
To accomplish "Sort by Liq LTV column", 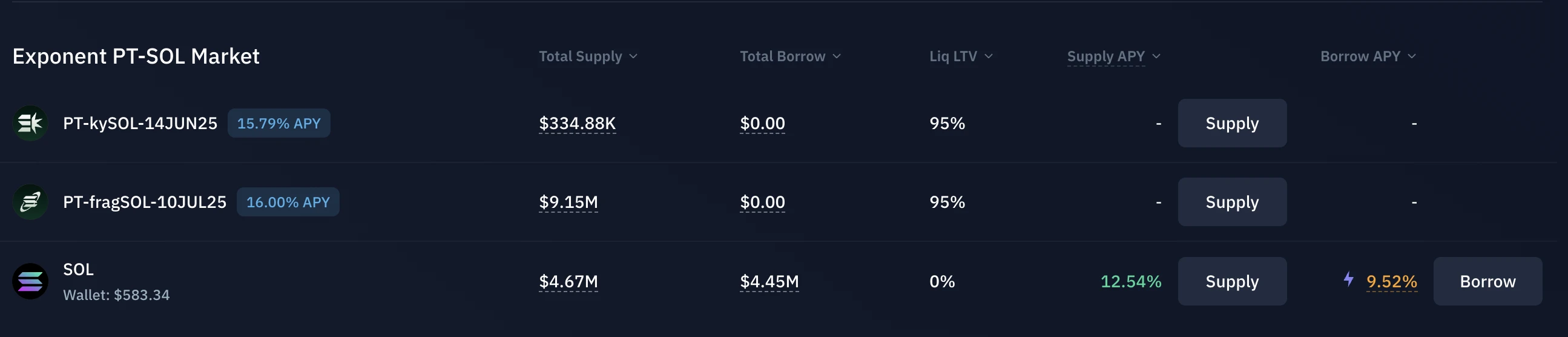I will tap(961, 57).
